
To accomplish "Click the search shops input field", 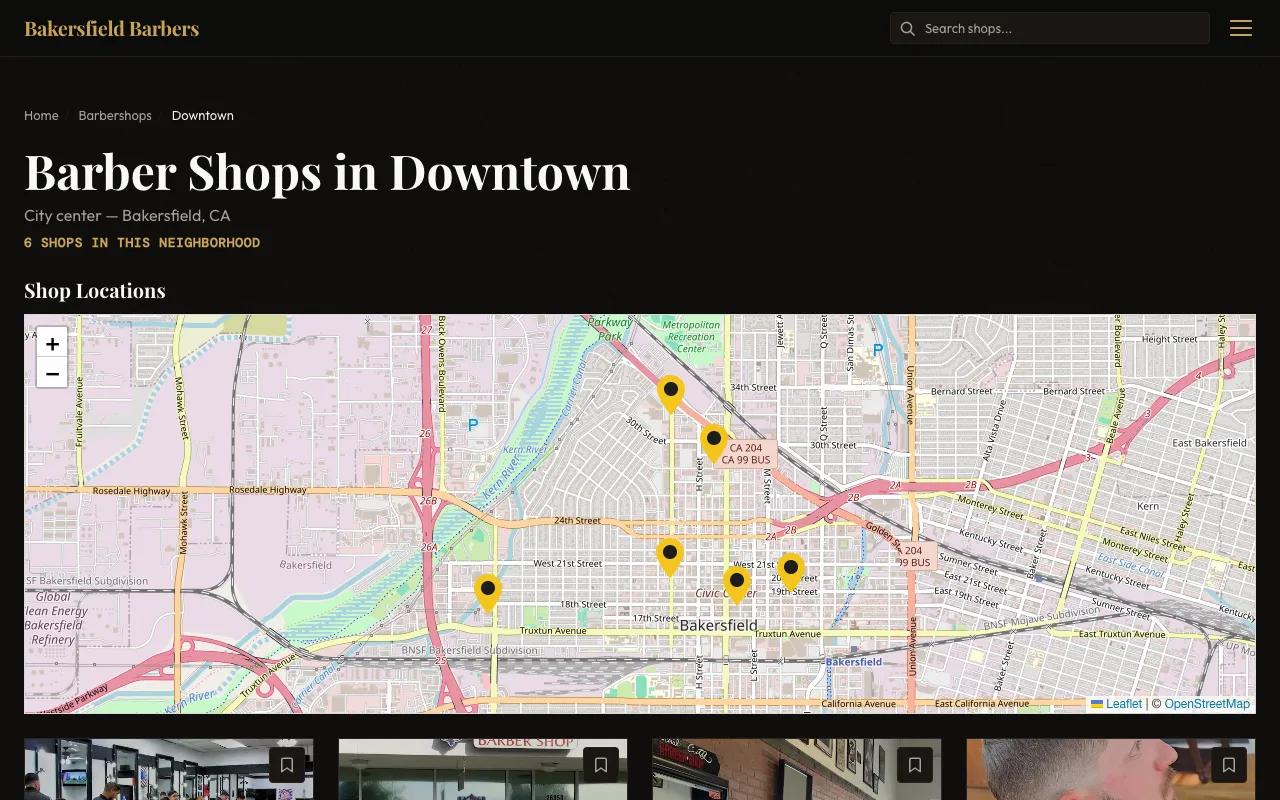I will (x=1050, y=28).
